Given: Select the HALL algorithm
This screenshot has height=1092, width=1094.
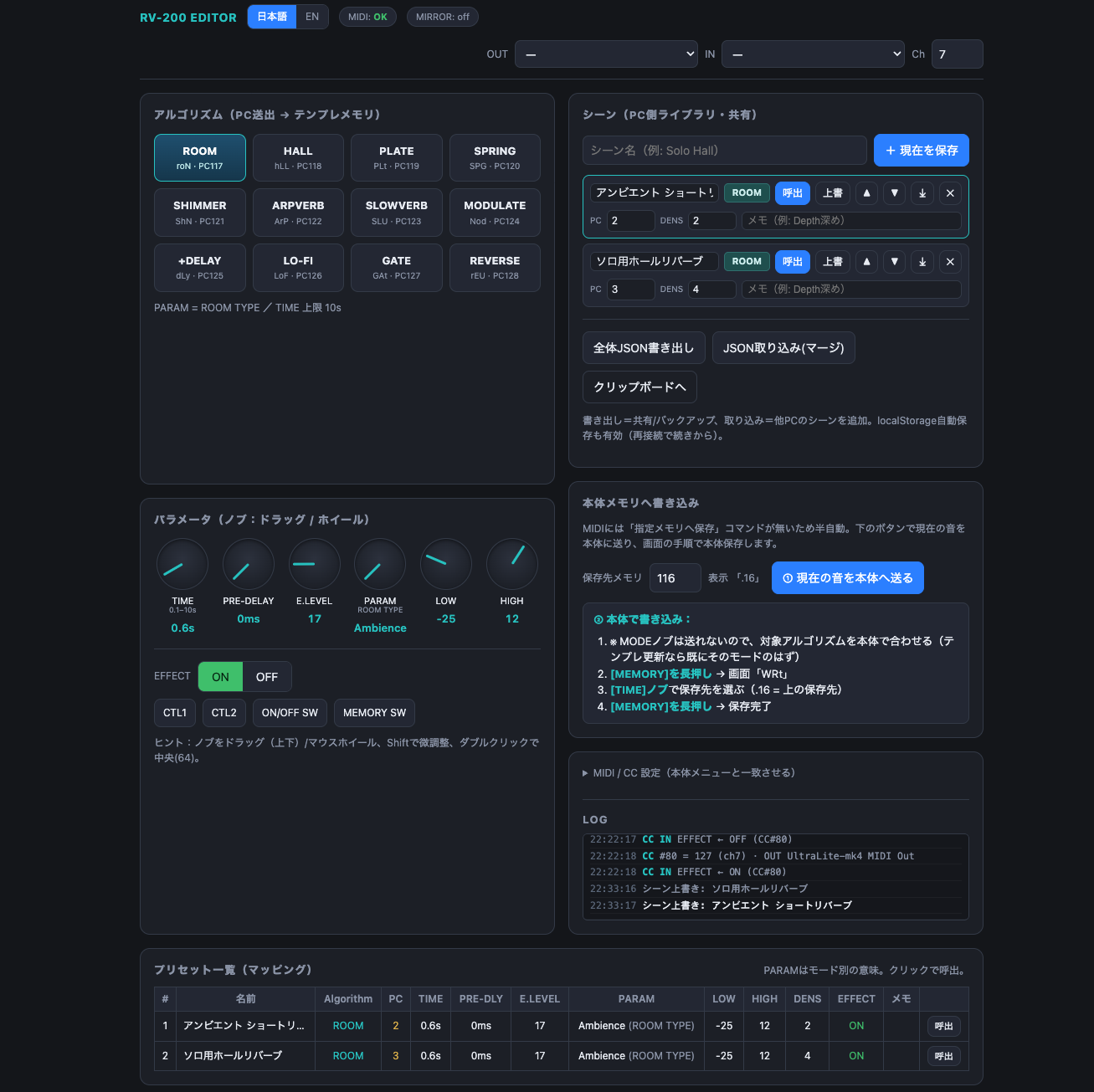Looking at the screenshot, I should (x=298, y=158).
